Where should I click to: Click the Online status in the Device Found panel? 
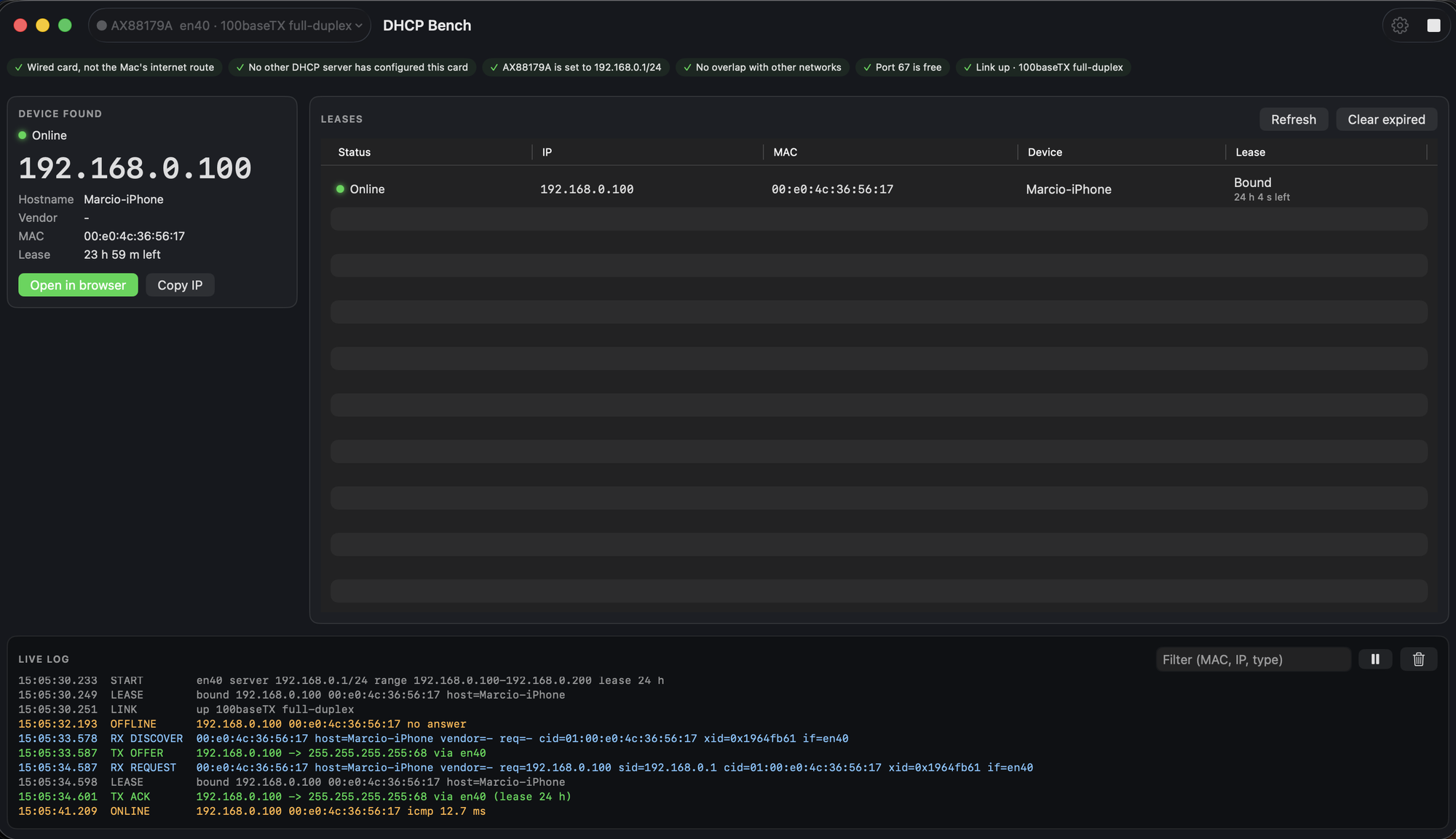click(x=42, y=135)
